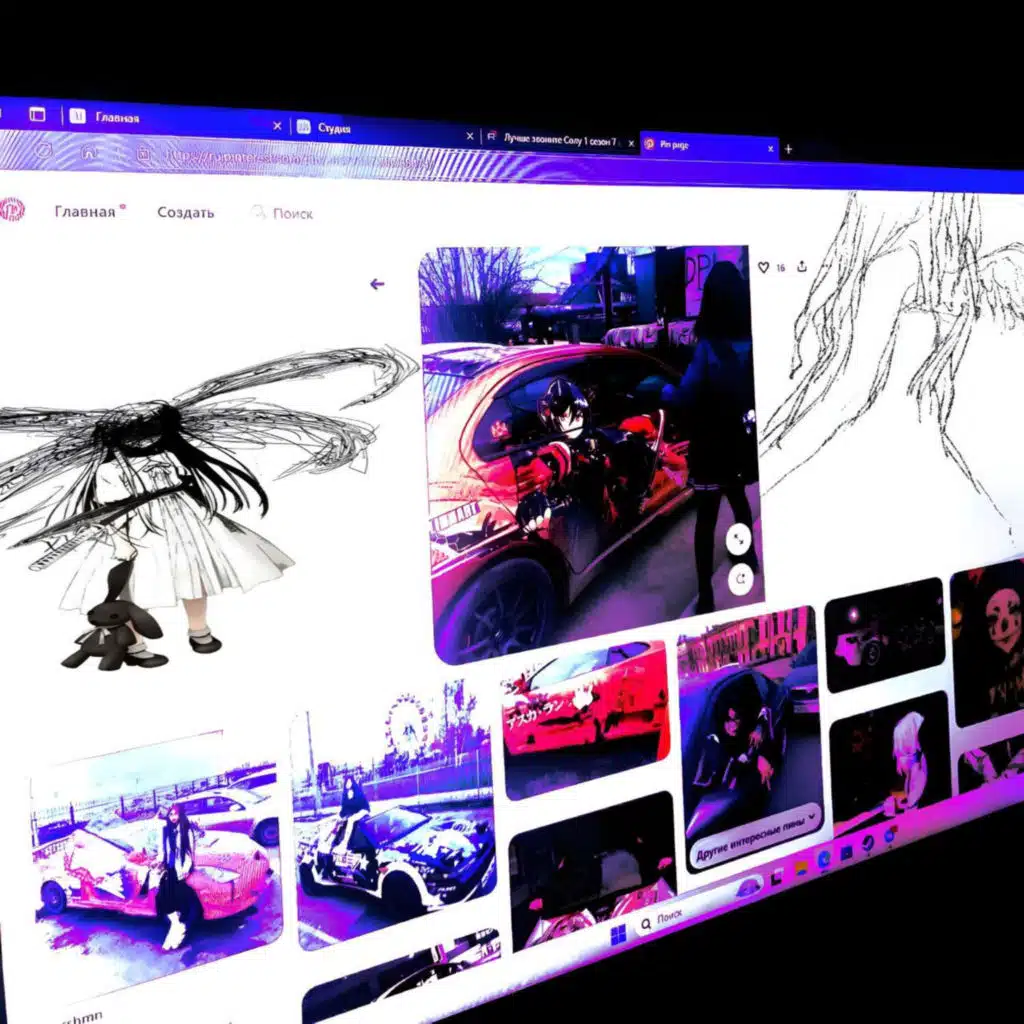Open the Steam taskbar icon
This screenshot has width=1024, height=1024.
click(867, 843)
